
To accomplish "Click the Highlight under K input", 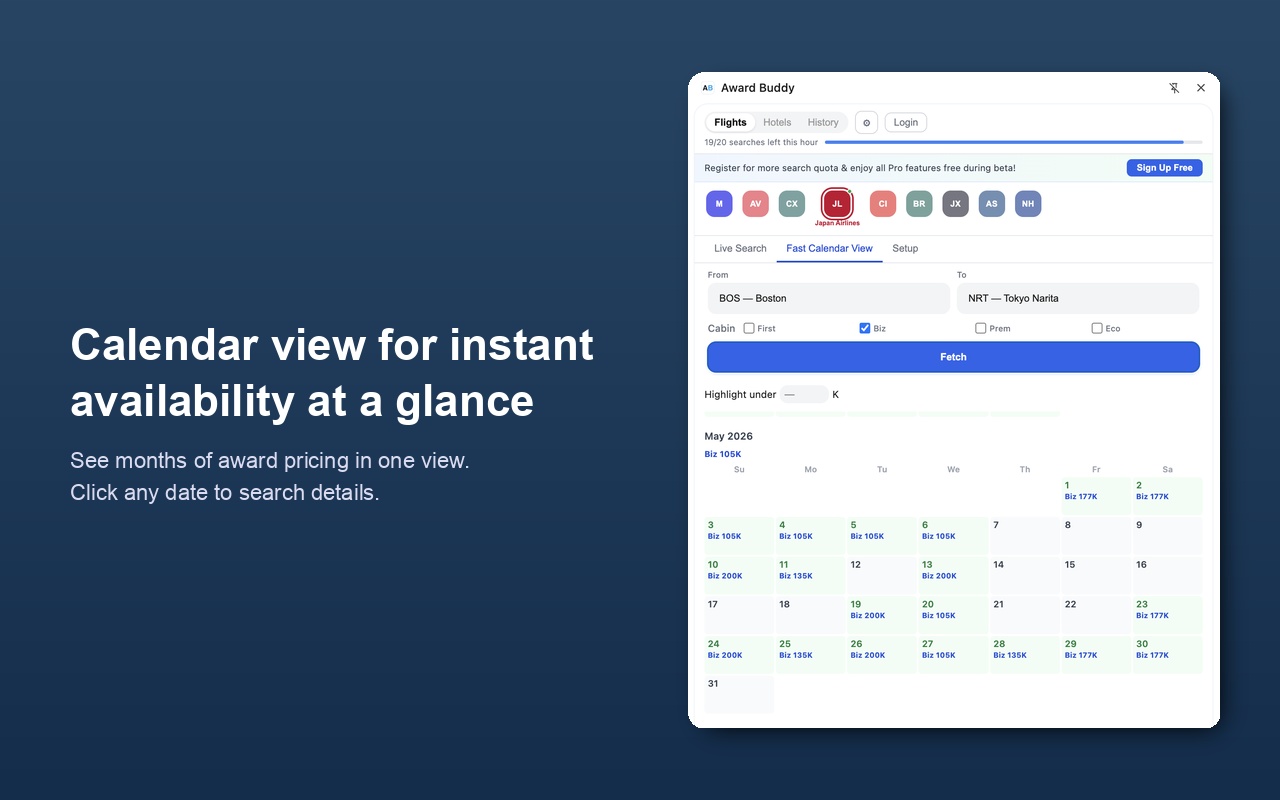I will click(804, 394).
